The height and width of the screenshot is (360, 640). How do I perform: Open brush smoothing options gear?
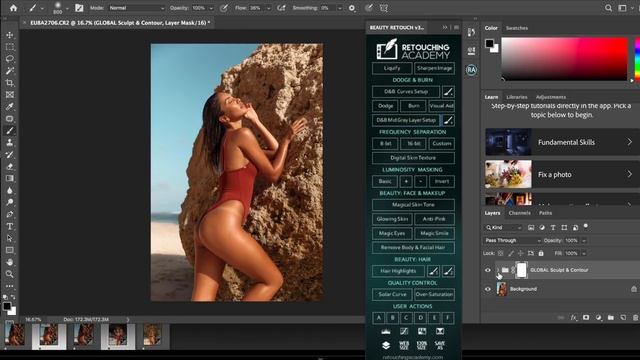(x=352, y=8)
